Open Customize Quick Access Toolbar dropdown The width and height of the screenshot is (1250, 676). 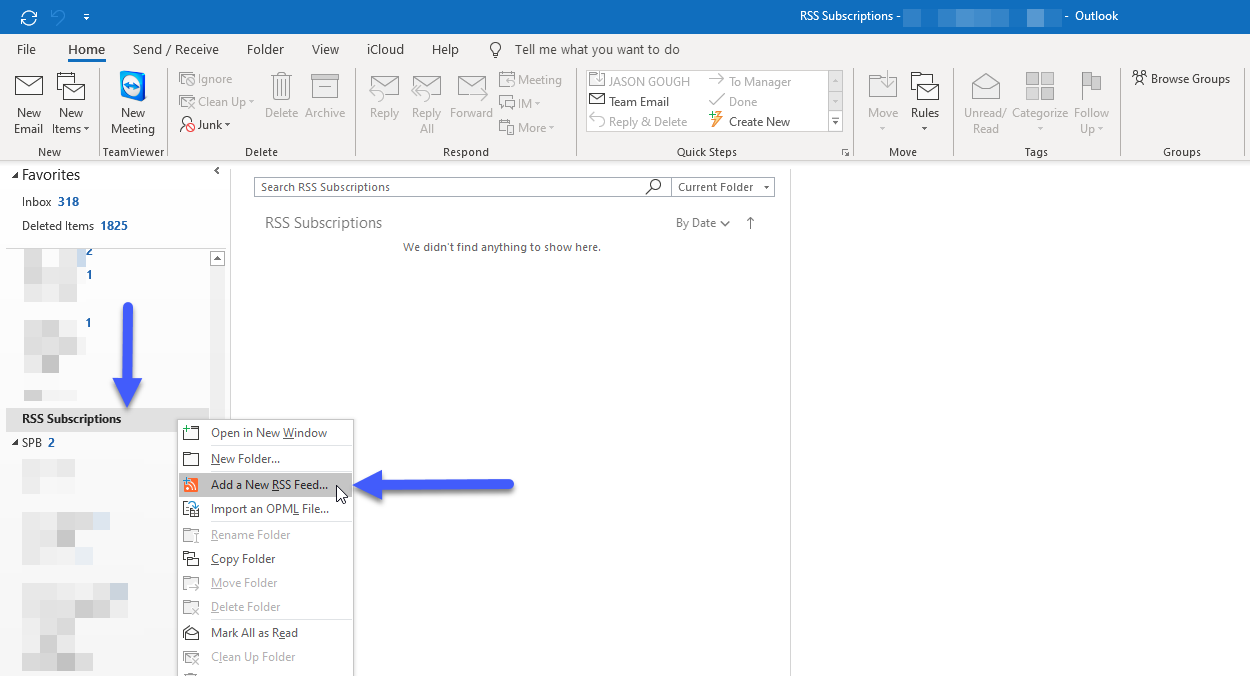pyautogui.click(x=87, y=17)
